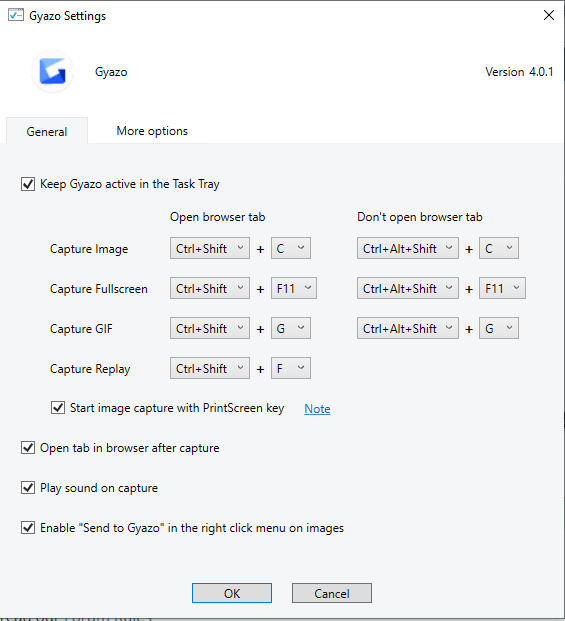Open Capture GIF Ctrl+Alt+Shift modifier dropdown
This screenshot has width=565, height=621.
click(x=408, y=328)
